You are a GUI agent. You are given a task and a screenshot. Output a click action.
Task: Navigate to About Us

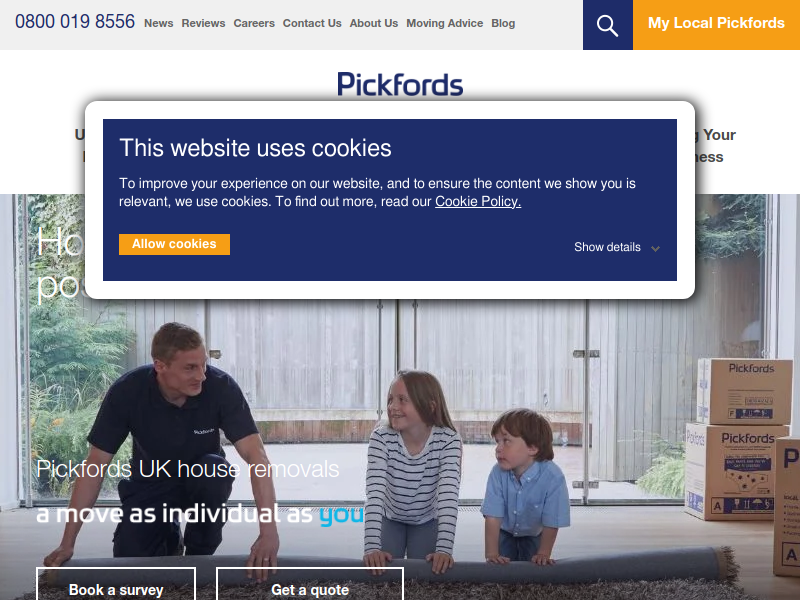[x=373, y=23]
